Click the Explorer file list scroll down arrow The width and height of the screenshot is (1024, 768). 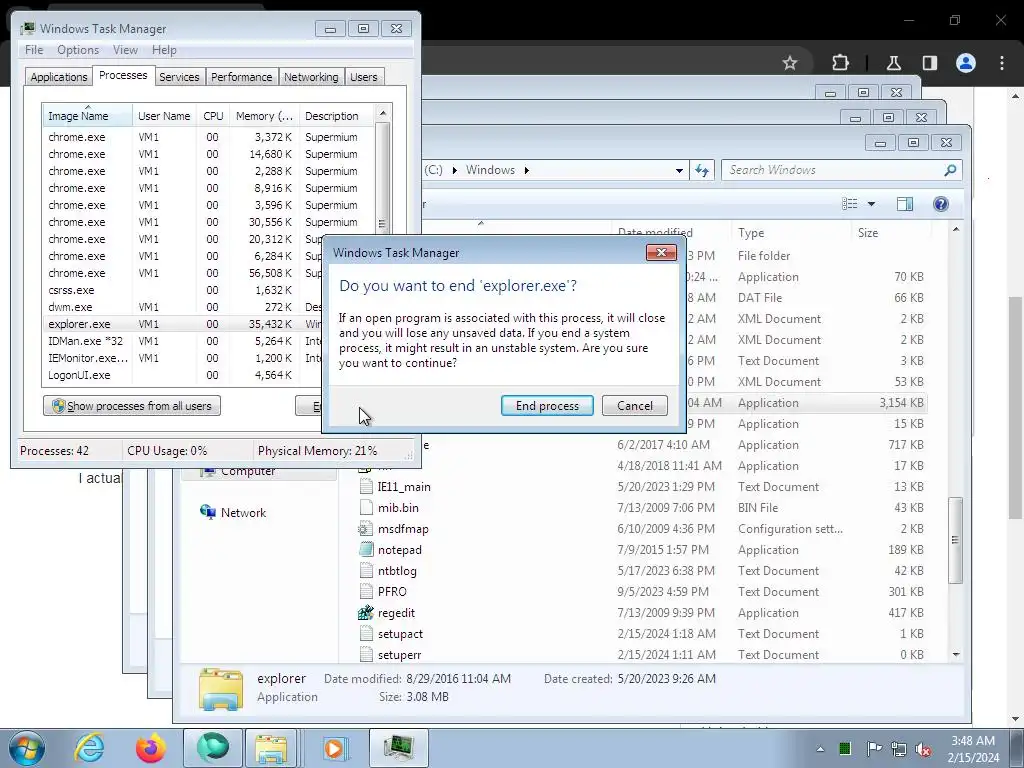click(956, 654)
